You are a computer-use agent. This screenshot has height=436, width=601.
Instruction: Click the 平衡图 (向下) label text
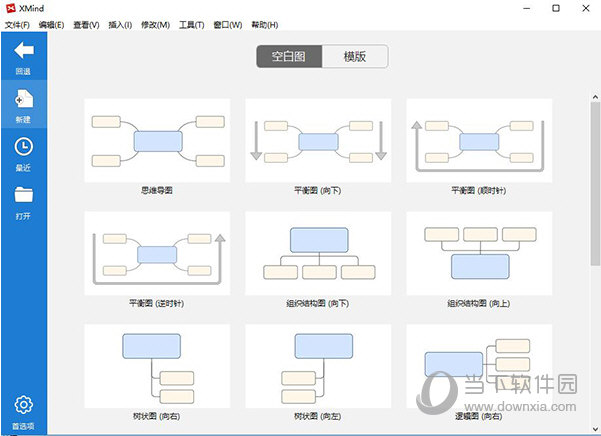point(318,190)
